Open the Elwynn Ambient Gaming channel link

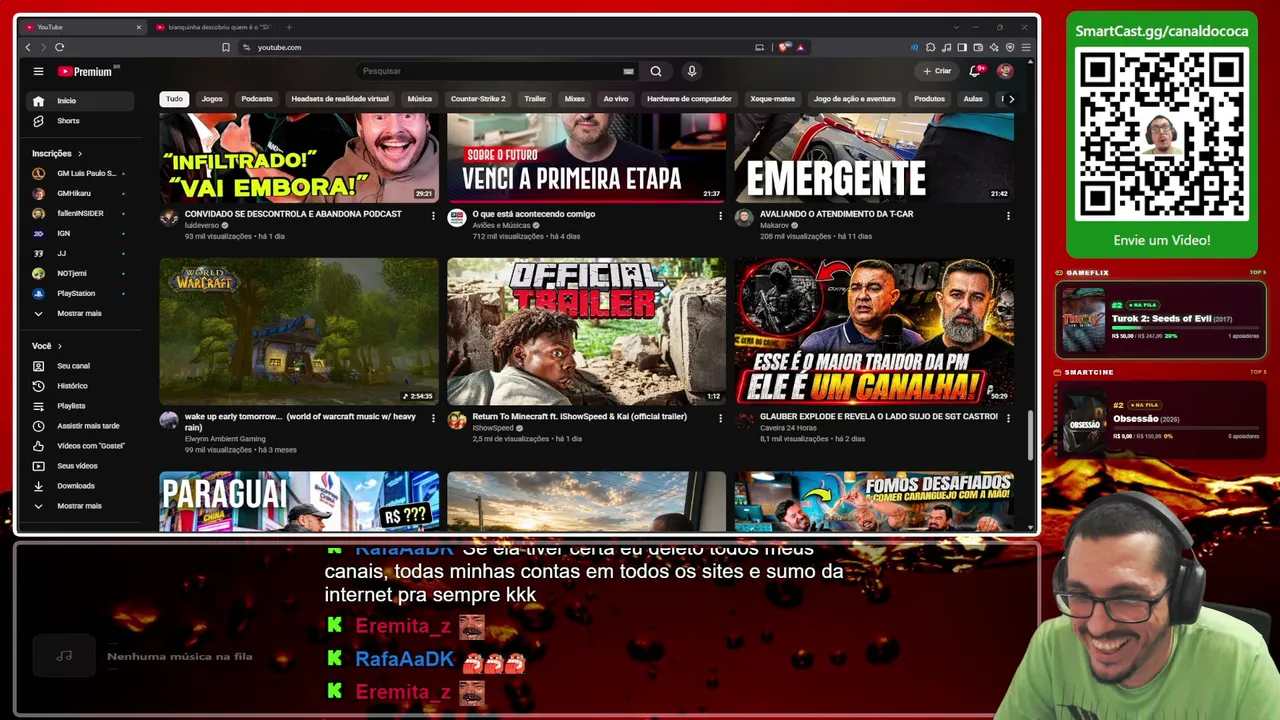point(225,439)
